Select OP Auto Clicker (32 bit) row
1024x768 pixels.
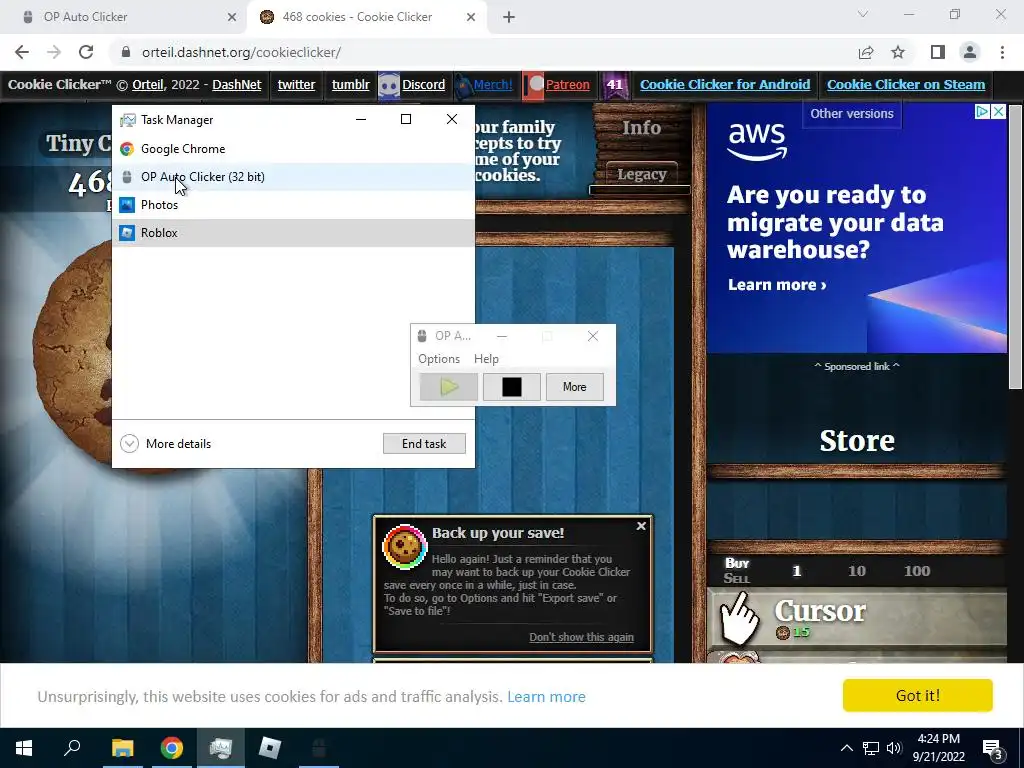pyautogui.click(x=293, y=177)
